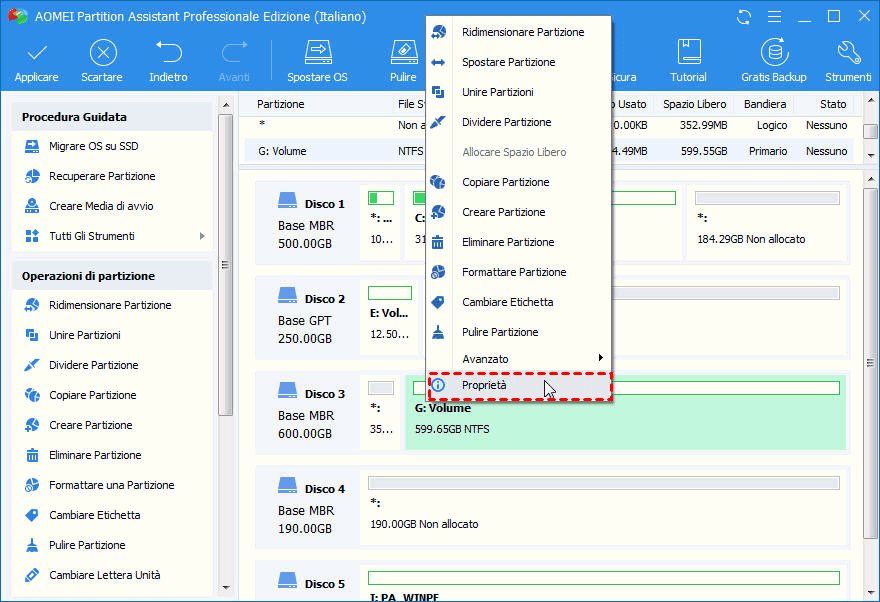Click the first small partition on Disco 1
This screenshot has width=880, height=602.
381,223
